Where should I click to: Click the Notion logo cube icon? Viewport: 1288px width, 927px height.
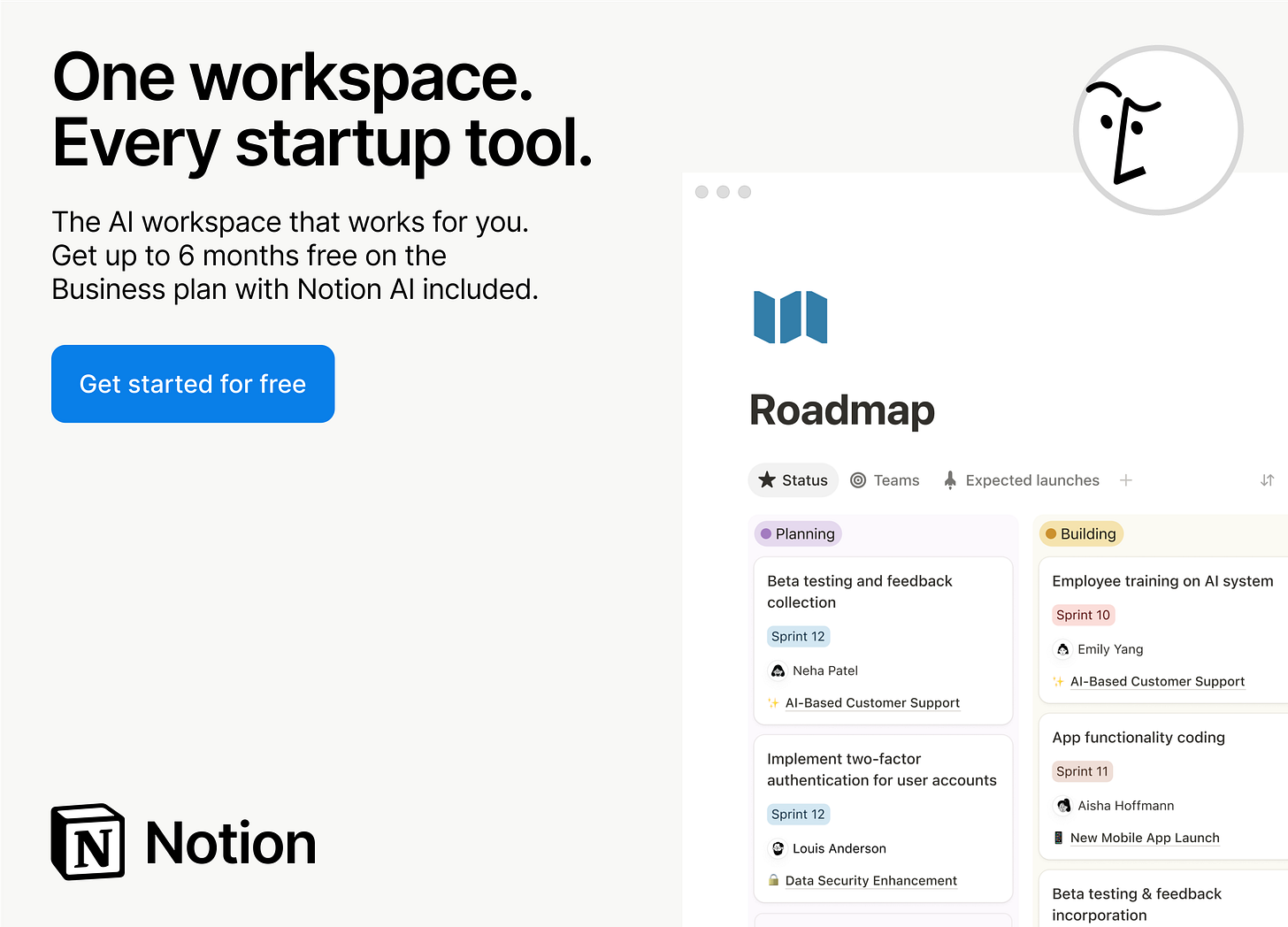pos(87,841)
